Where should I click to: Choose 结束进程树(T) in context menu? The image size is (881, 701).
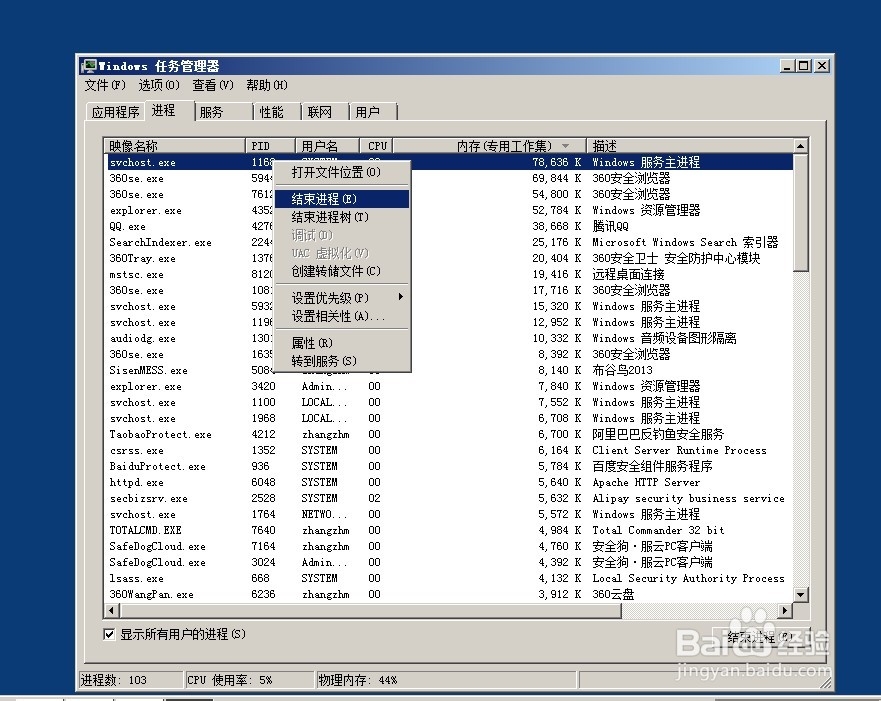pos(342,217)
